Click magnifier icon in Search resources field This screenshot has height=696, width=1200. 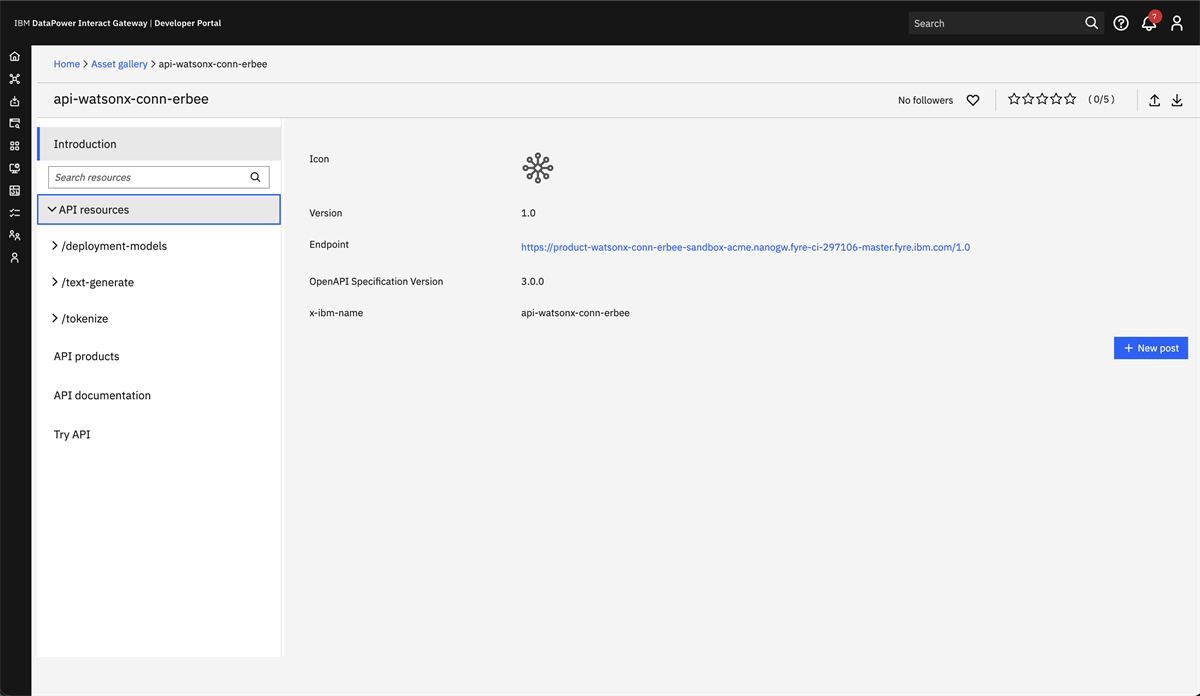(255, 177)
